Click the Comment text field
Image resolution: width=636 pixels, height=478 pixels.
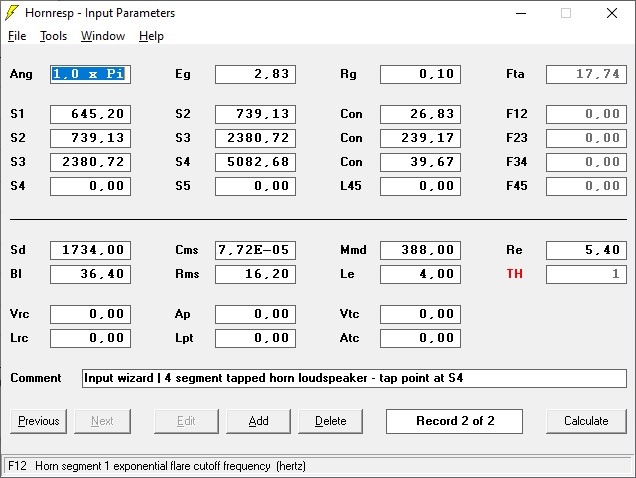pos(354,378)
